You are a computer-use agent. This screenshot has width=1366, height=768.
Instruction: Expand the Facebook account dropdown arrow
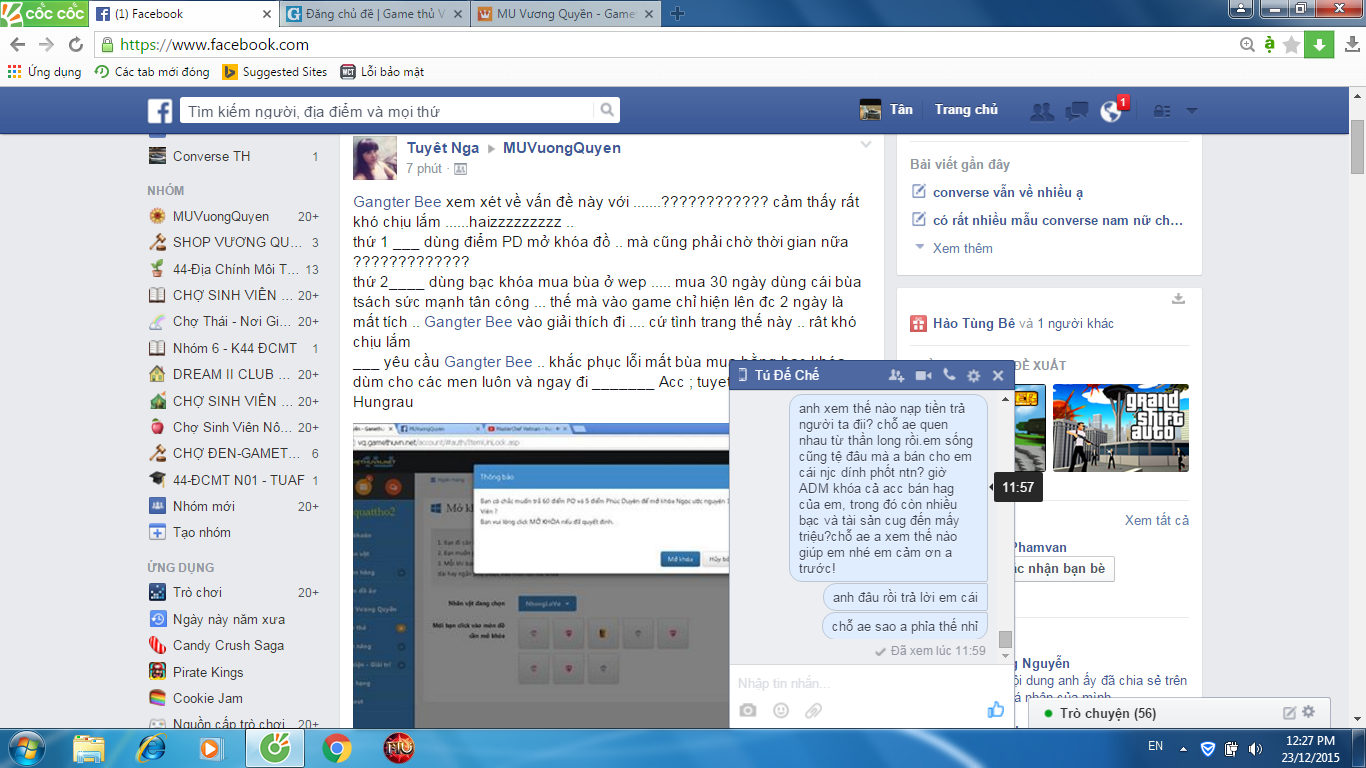tap(1191, 111)
